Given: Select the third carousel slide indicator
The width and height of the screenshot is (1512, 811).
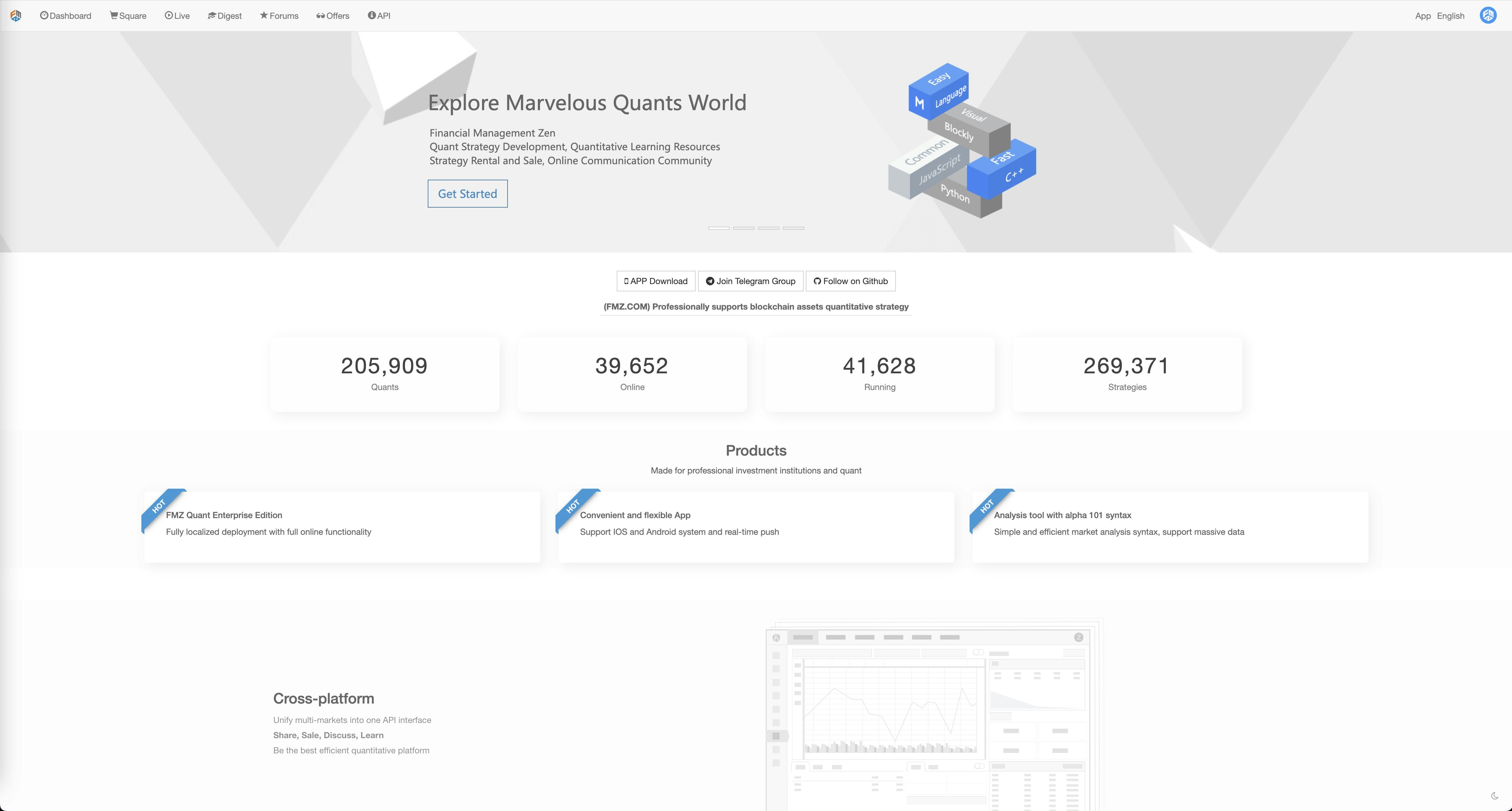Looking at the screenshot, I should click(768, 228).
